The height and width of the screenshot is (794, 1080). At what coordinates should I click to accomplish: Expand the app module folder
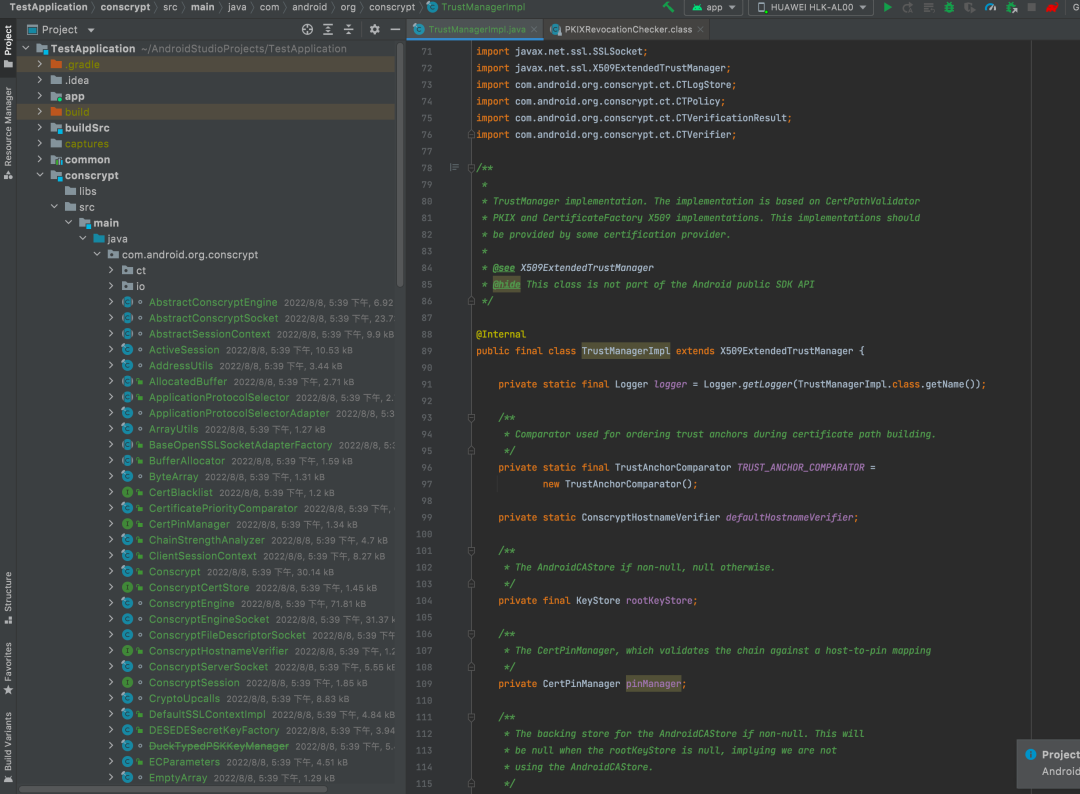39,96
